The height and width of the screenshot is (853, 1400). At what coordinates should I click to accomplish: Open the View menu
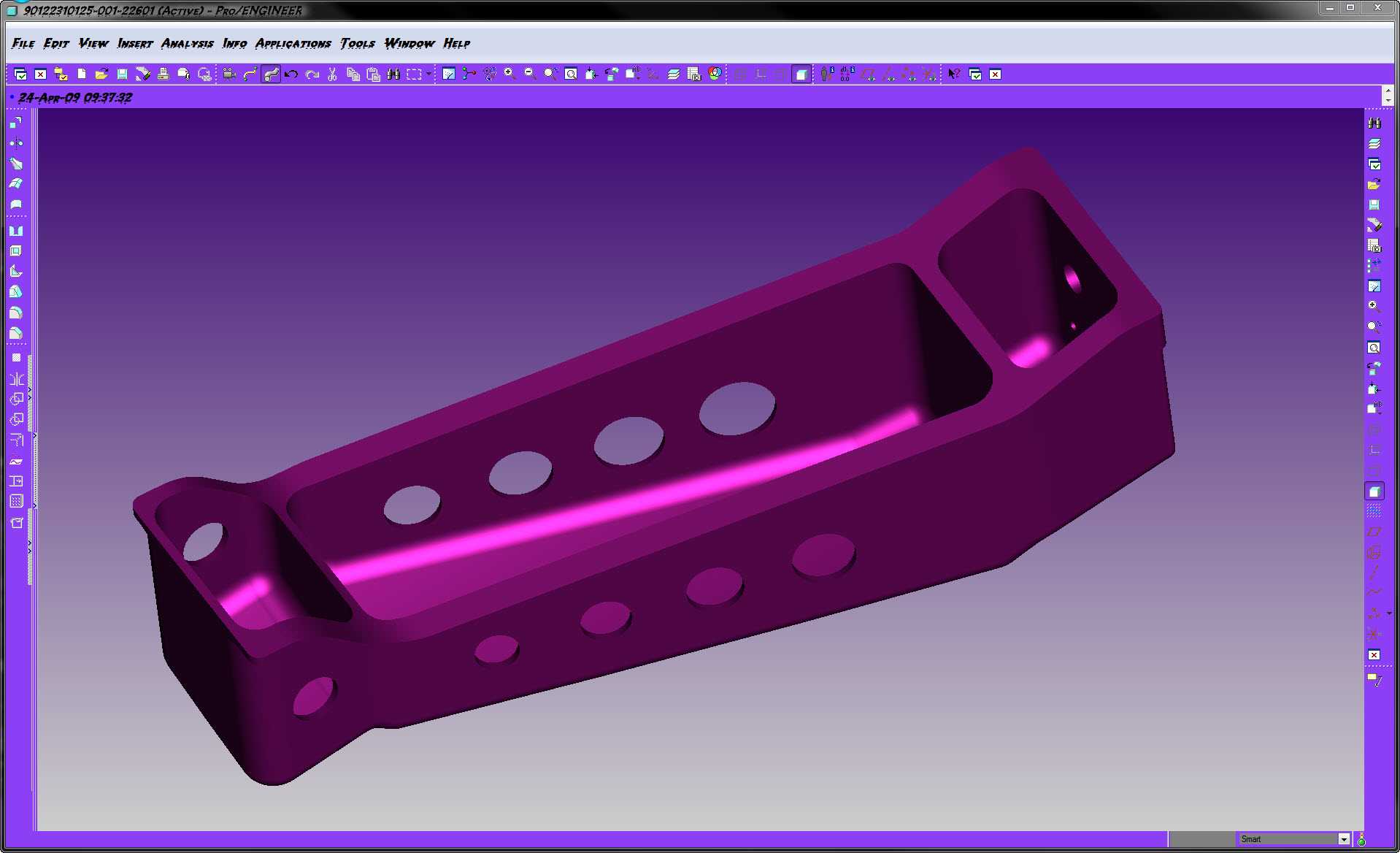click(x=93, y=44)
